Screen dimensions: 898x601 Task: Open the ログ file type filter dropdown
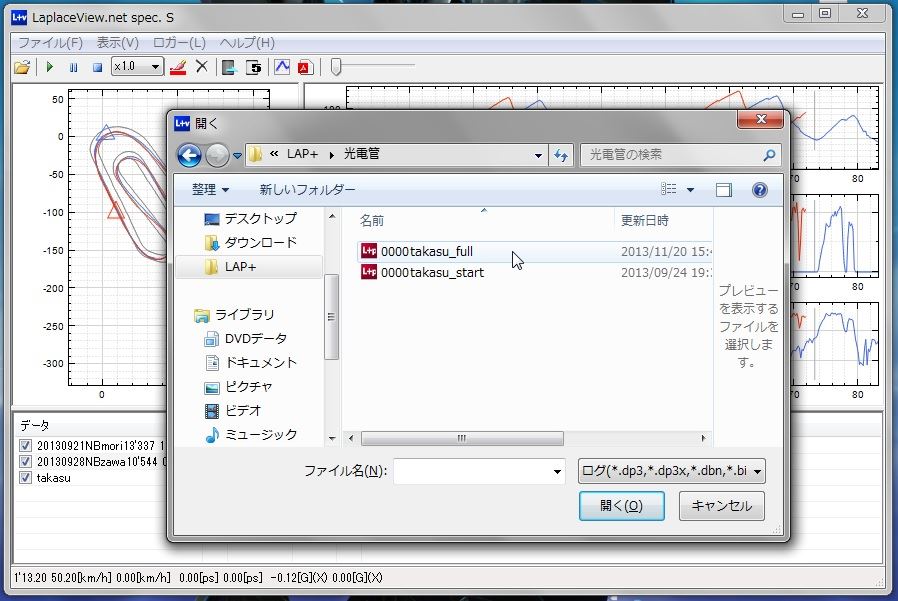click(x=671, y=471)
